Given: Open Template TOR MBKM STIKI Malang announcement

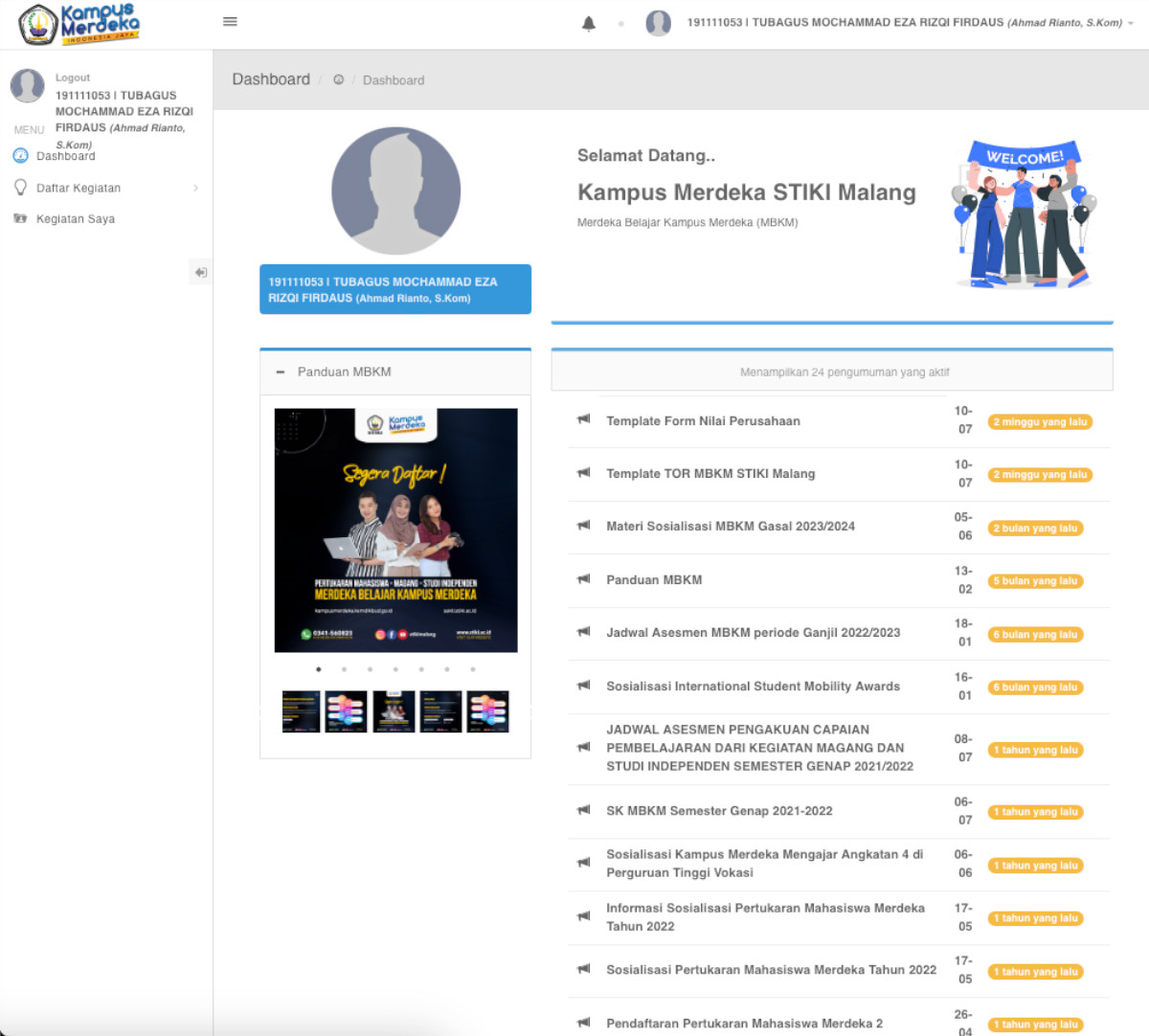Looking at the screenshot, I should [x=710, y=474].
